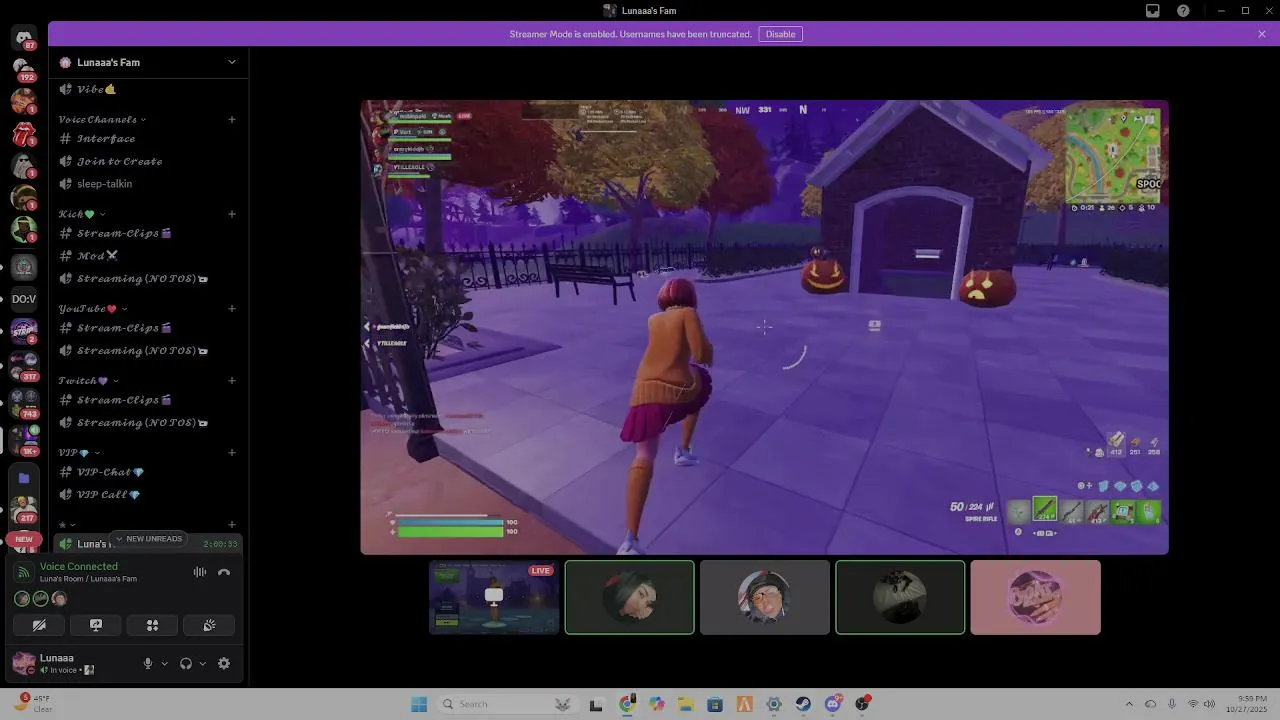Join Streaming (NO TOS) under YouTube
The image size is (1280, 720).
coord(148,351)
